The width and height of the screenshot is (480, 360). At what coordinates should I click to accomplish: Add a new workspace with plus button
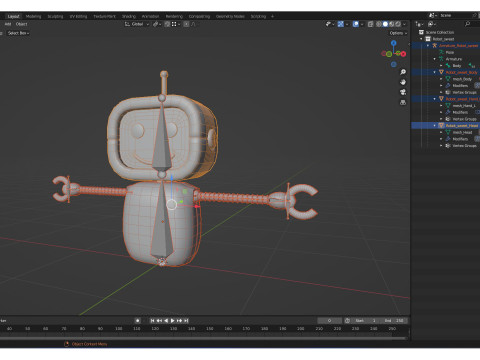pyautogui.click(x=272, y=16)
